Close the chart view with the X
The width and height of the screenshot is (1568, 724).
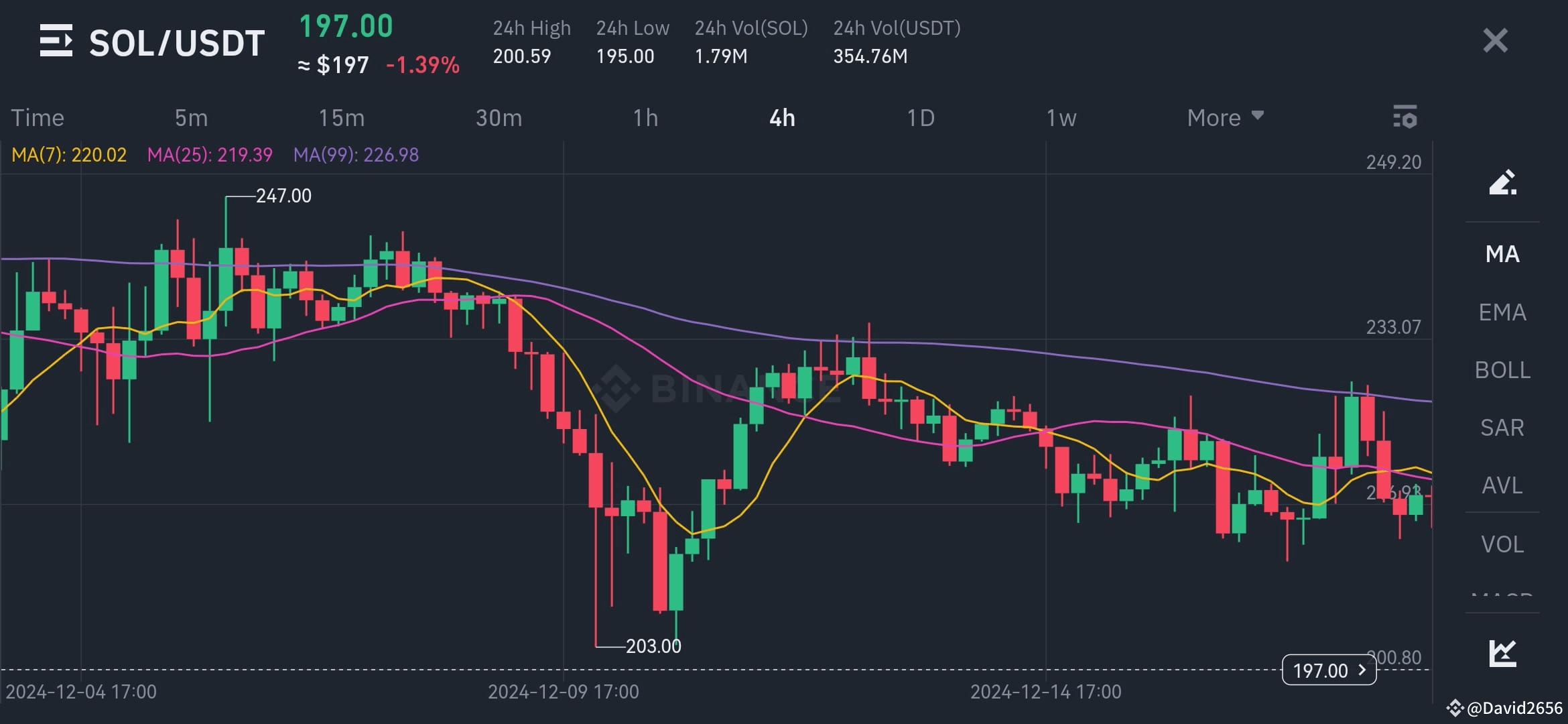tap(1494, 40)
